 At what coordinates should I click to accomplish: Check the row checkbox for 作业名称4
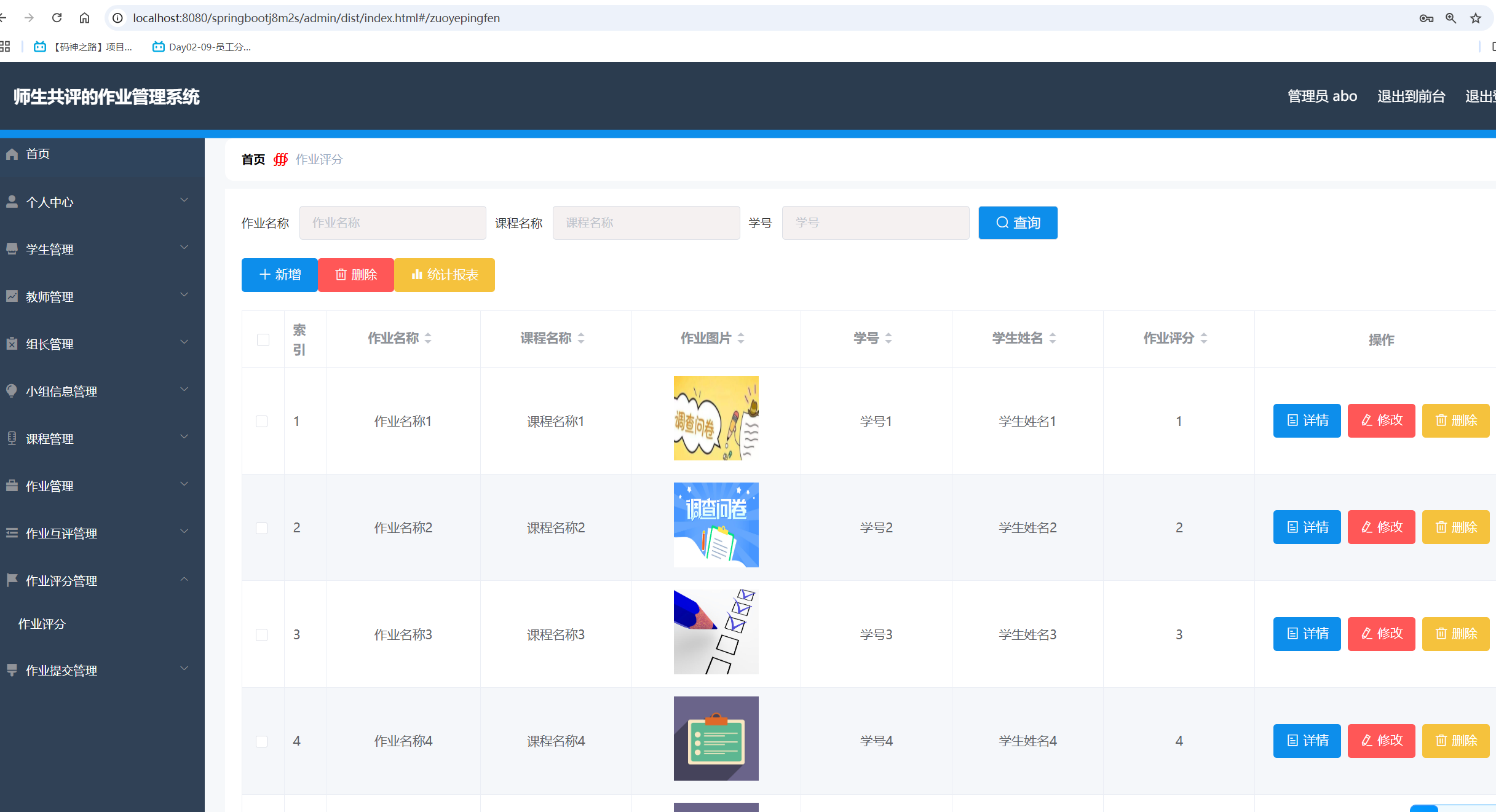pos(262,741)
